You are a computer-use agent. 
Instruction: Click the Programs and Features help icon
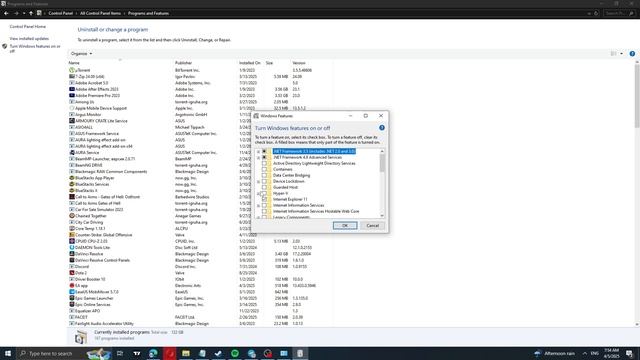(632, 53)
